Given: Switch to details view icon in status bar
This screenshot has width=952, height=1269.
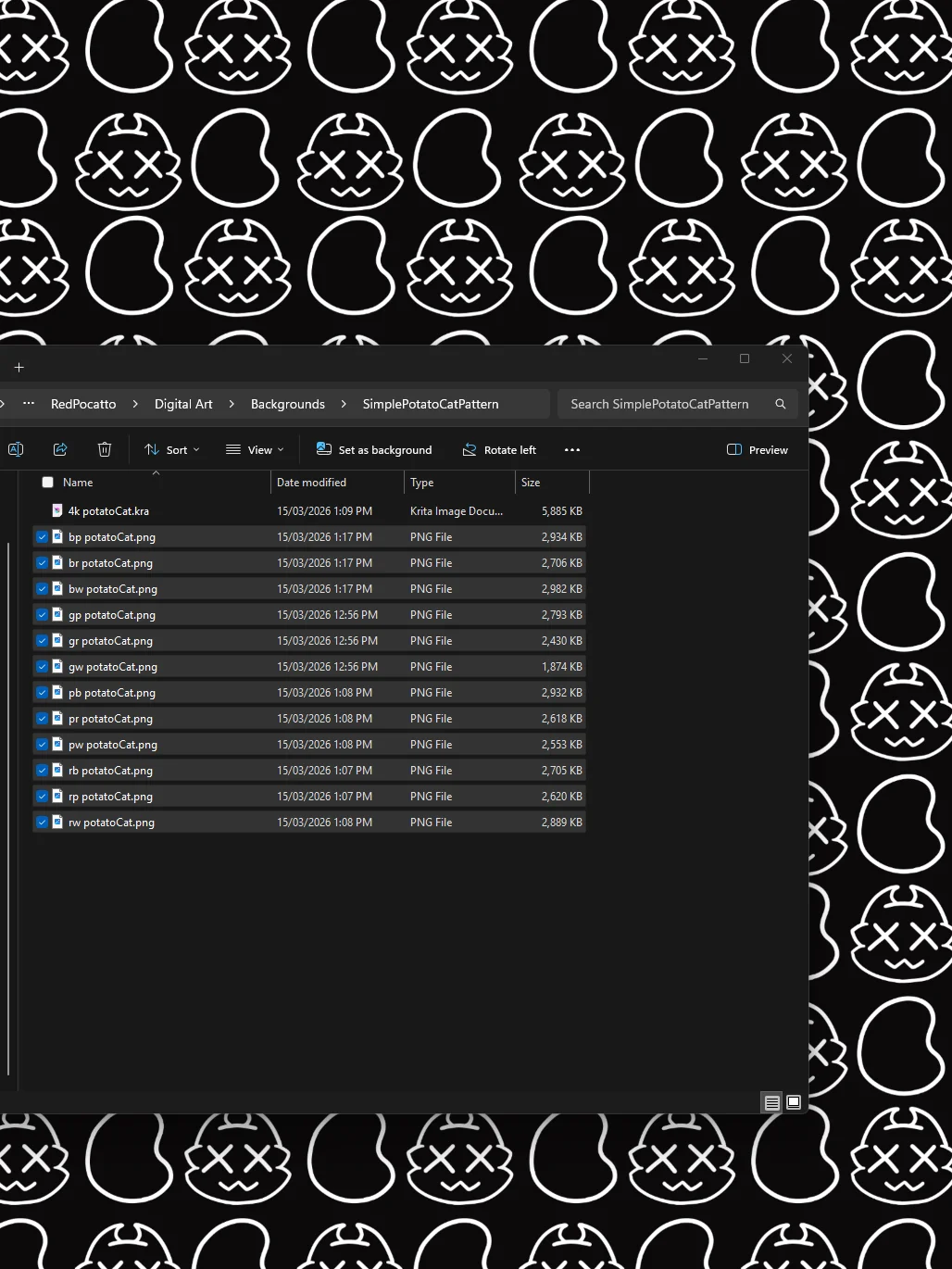Looking at the screenshot, I should (x=771, y=1102).
